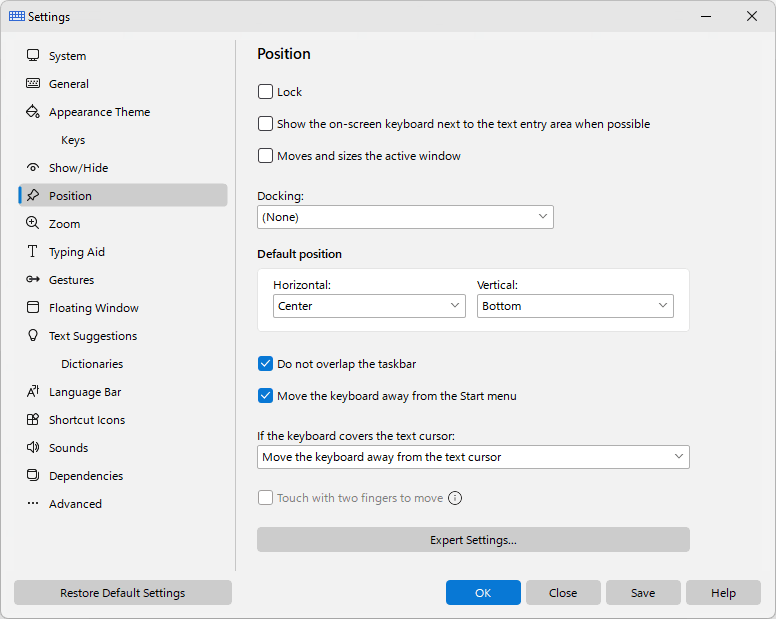Switch to the Show/Hide page

pyautogui.click(x=123, y=168)
